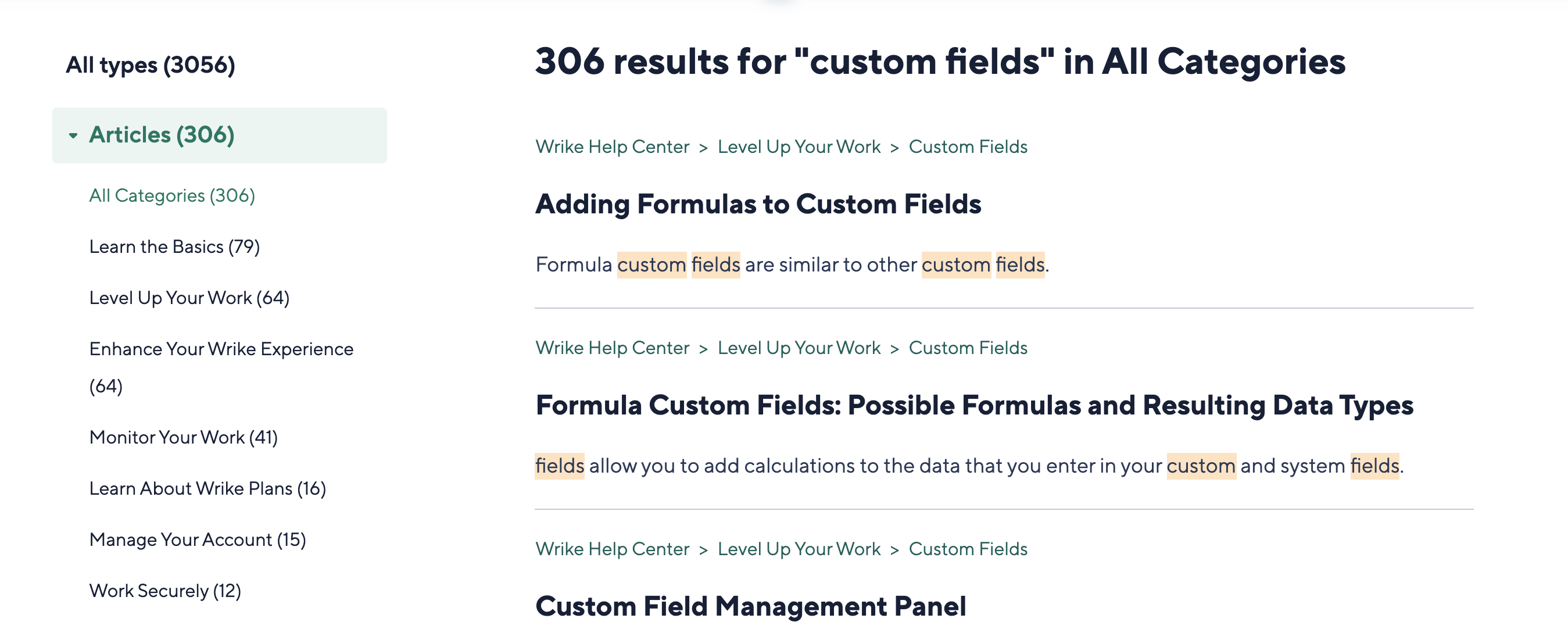Click Wrike Help Center breadcrumb in first result
Image resolution: width=1568 pixels, height=629 pixels.
pyautogui.click(x=612, y=146)
